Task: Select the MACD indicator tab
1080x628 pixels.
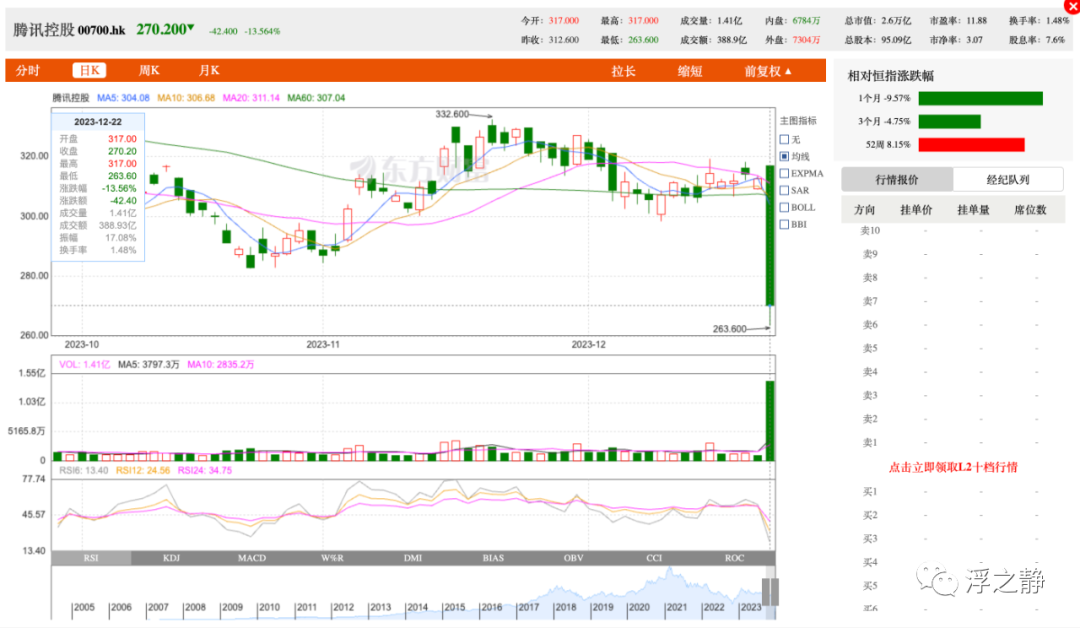Action: tap(251, 558)
